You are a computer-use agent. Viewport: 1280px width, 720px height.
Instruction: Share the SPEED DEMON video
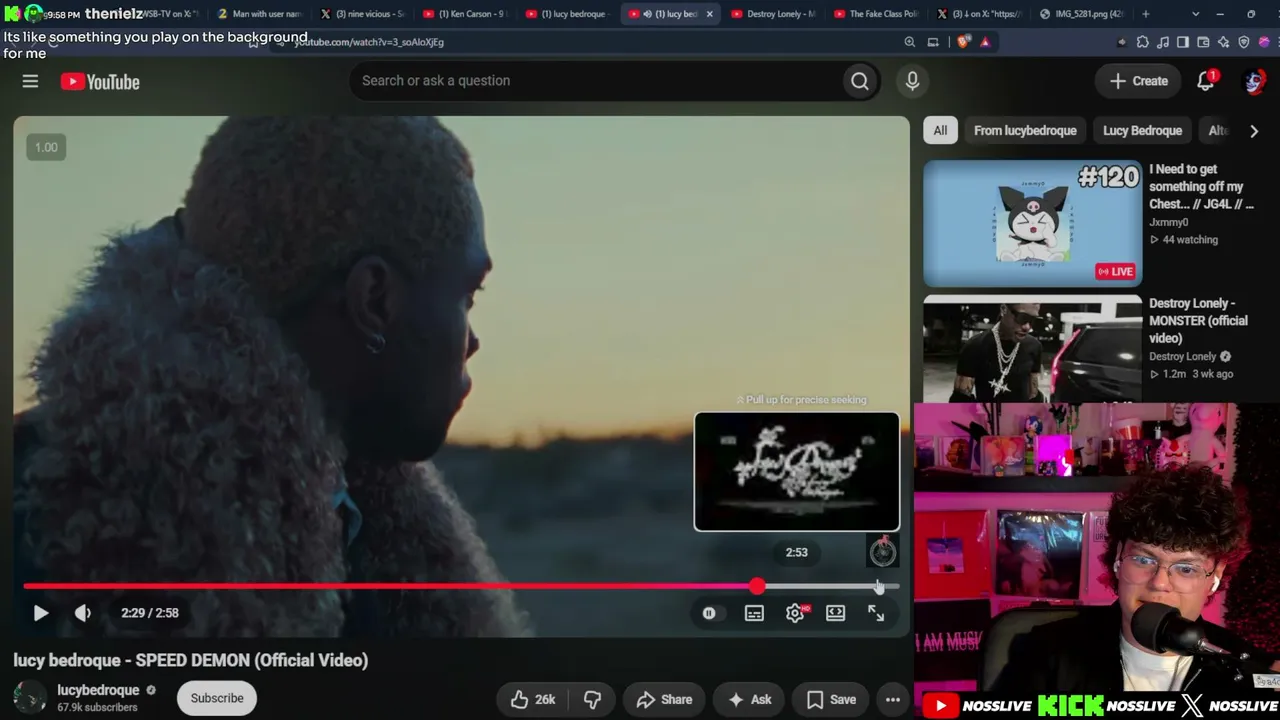pos(665,699)
